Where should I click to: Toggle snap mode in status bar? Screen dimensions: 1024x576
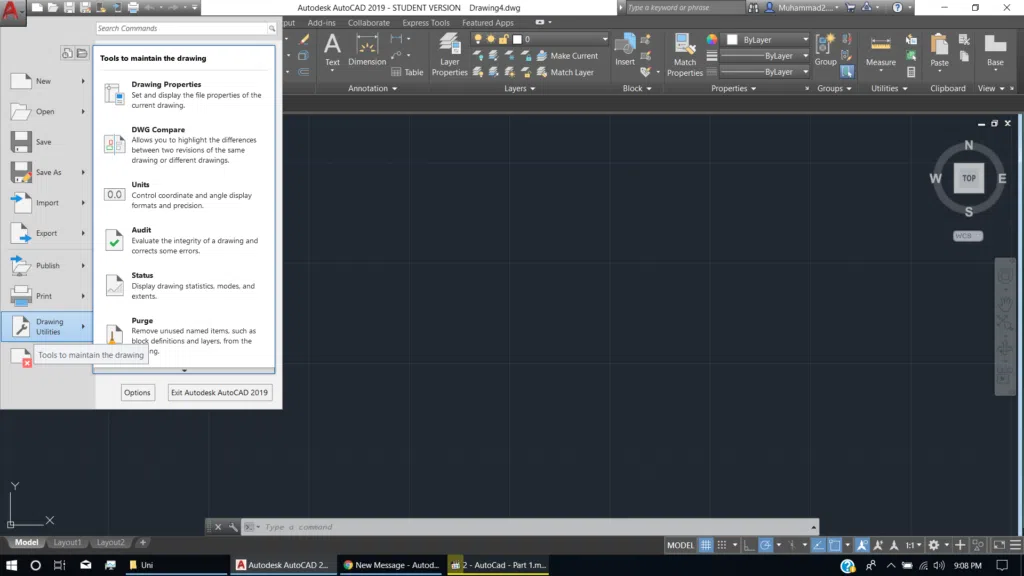click(x=722, y=544)
